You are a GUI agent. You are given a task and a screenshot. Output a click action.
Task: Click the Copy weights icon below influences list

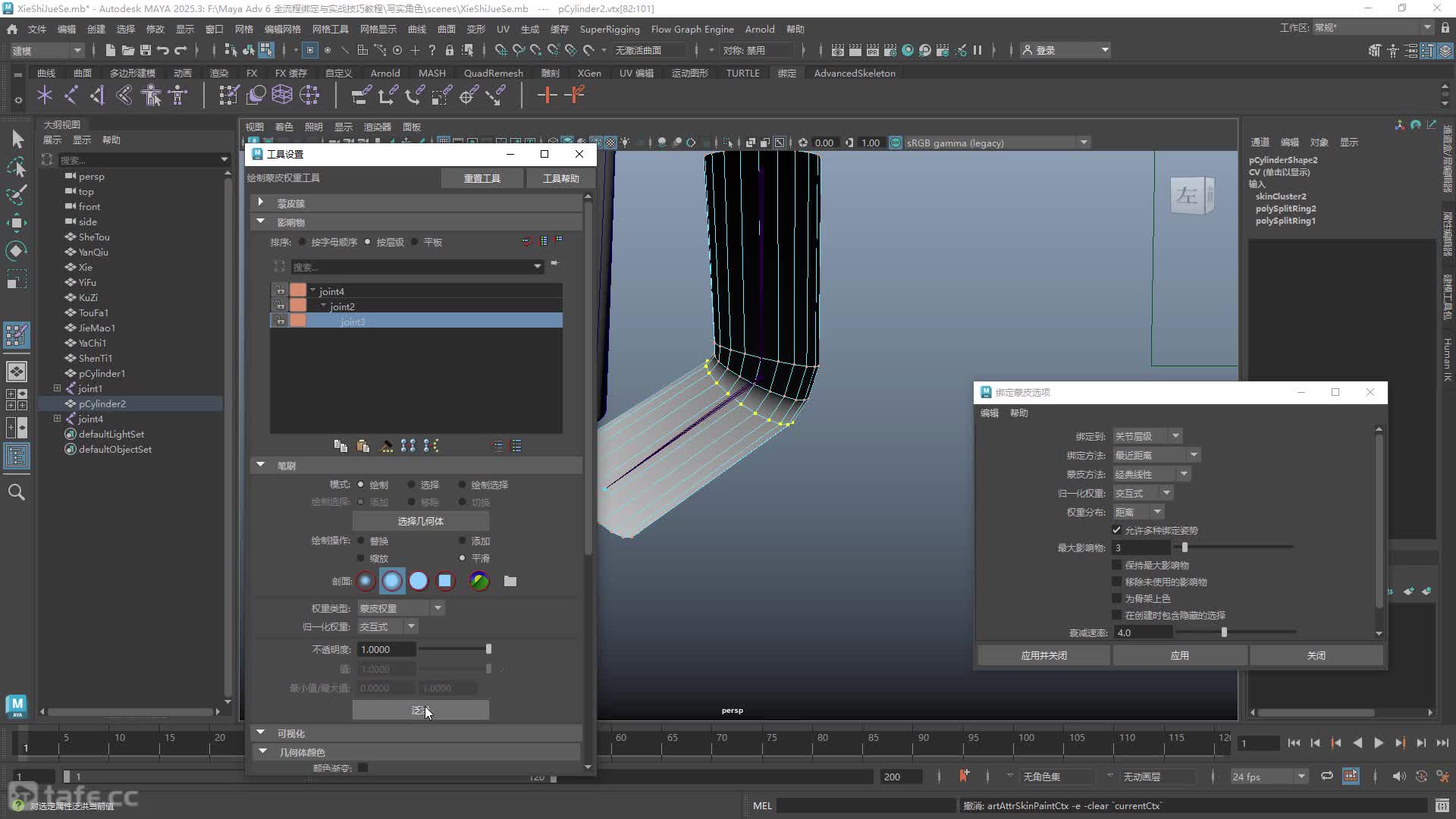coord(340,446)
